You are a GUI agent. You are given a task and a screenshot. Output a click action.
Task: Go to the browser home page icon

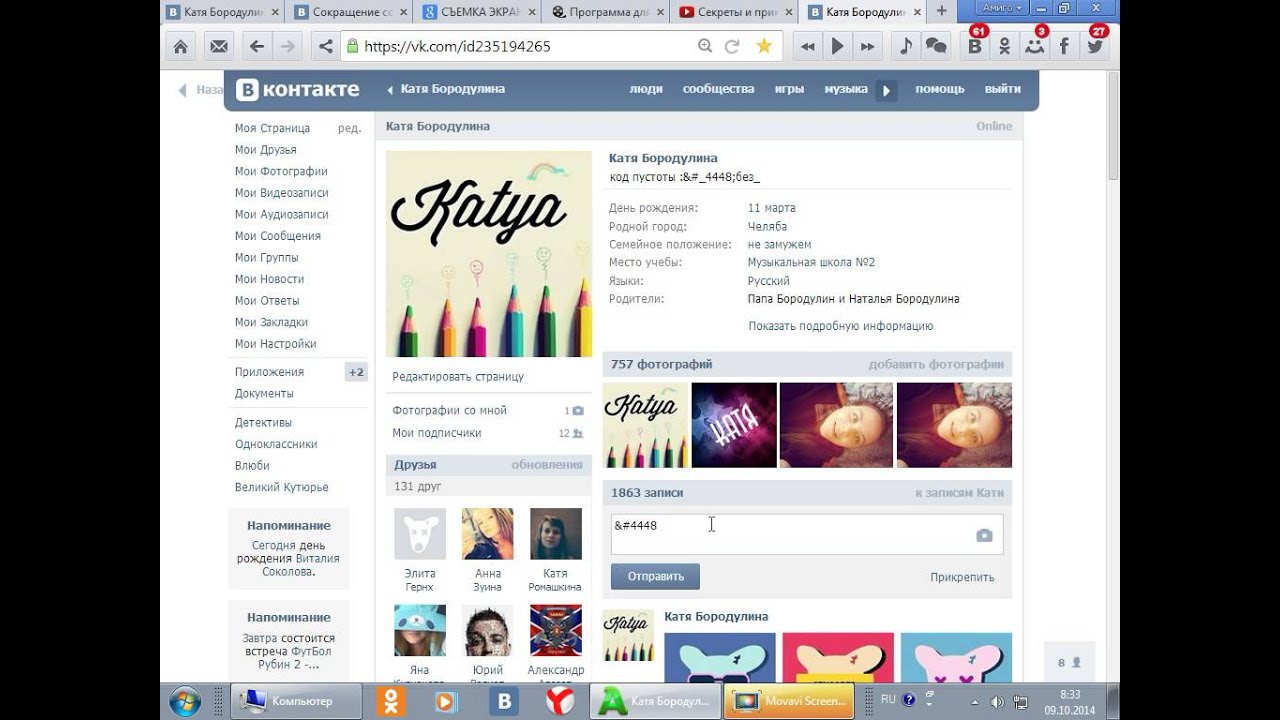click(x=180, y=46)
